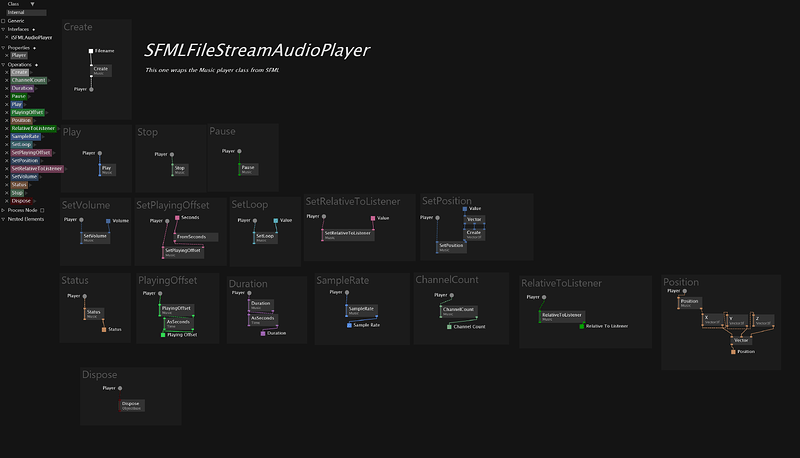Click the X icon next to Position operation
This screenshot has height=458, width=800.
click(7, 120)
